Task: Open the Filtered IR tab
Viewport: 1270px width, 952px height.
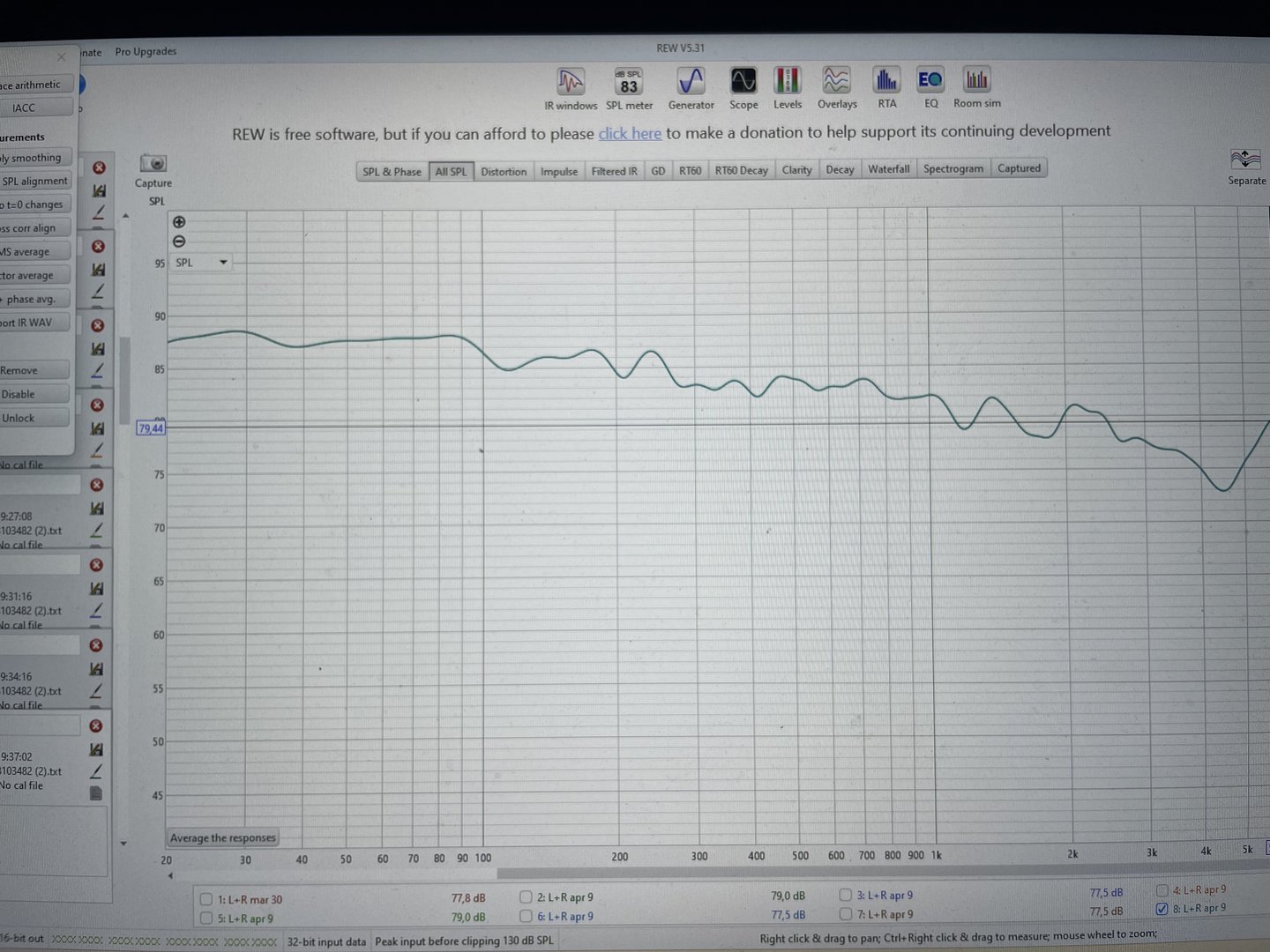Action: click(x=614, y=171)
